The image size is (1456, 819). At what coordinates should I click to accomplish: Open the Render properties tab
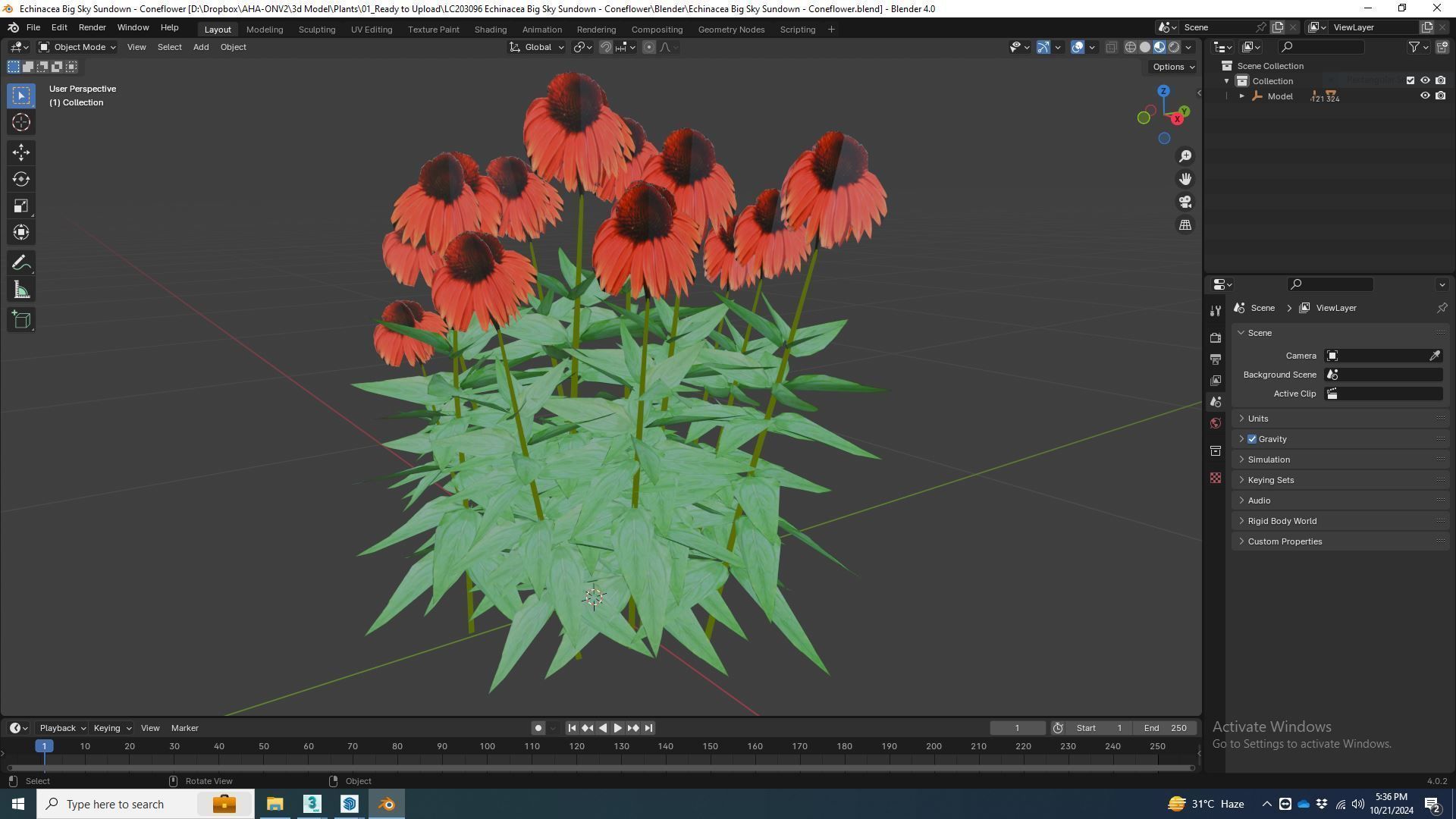(1216, 337)
